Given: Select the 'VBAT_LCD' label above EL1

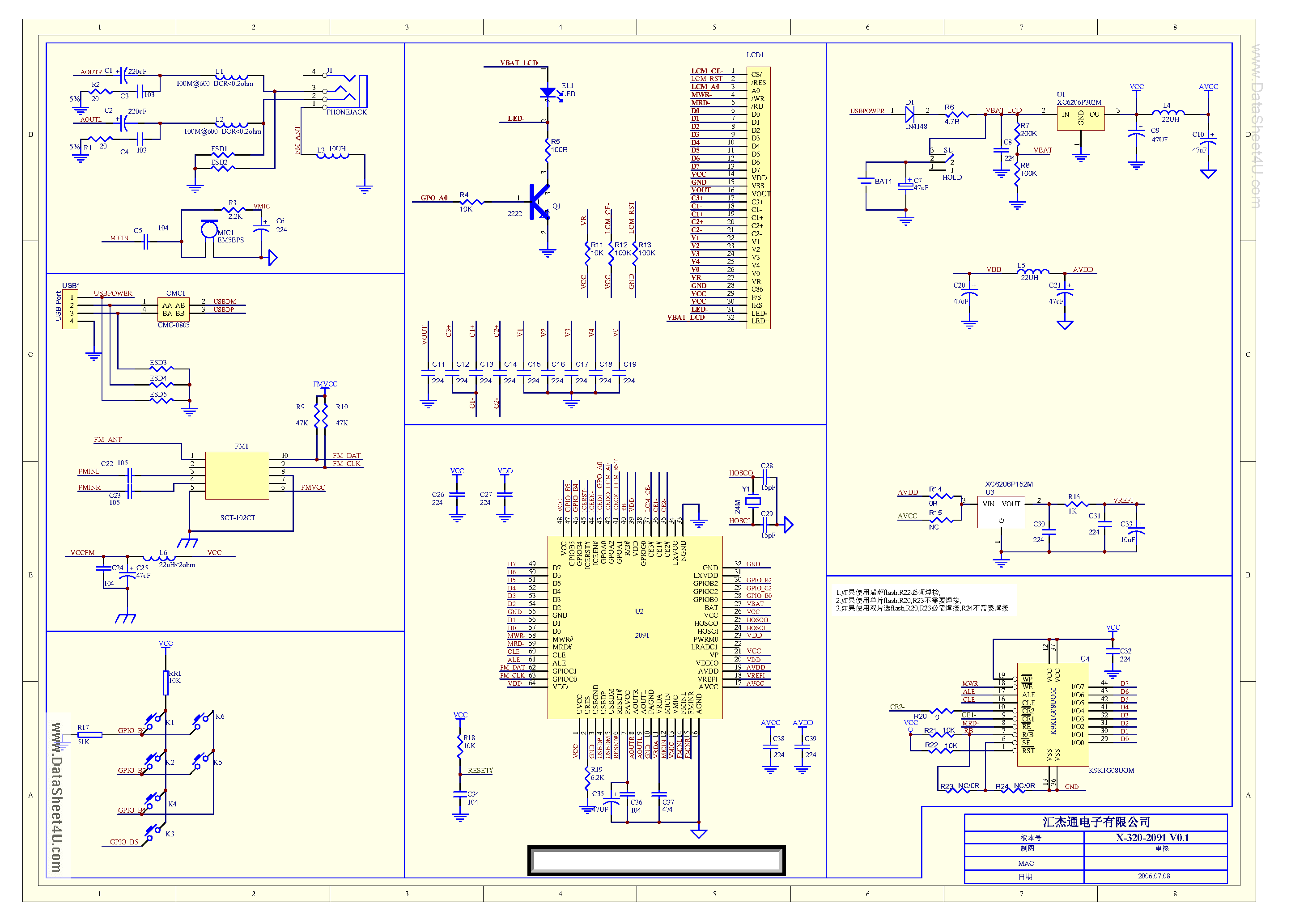Looking at the screenshot, I should coord(519,63).
